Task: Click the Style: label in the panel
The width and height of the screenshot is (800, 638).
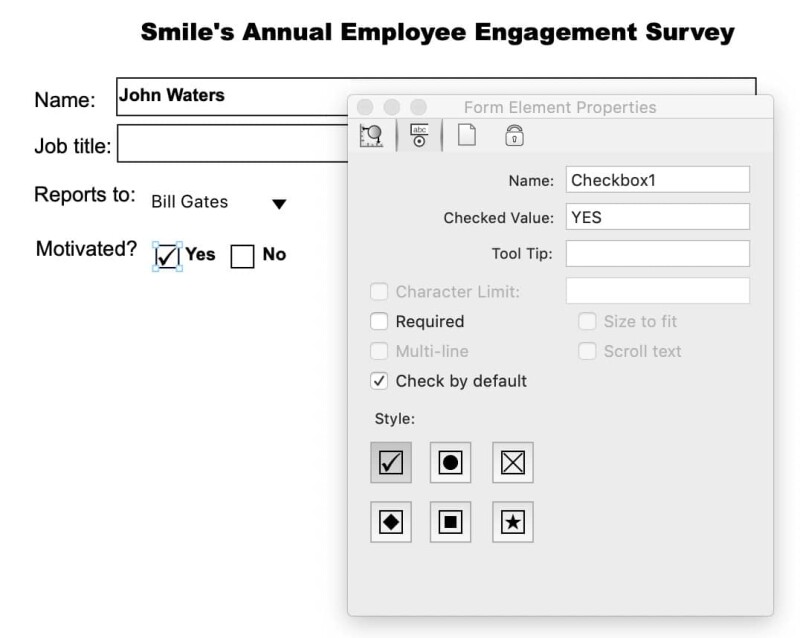Action: coord(395,419)
